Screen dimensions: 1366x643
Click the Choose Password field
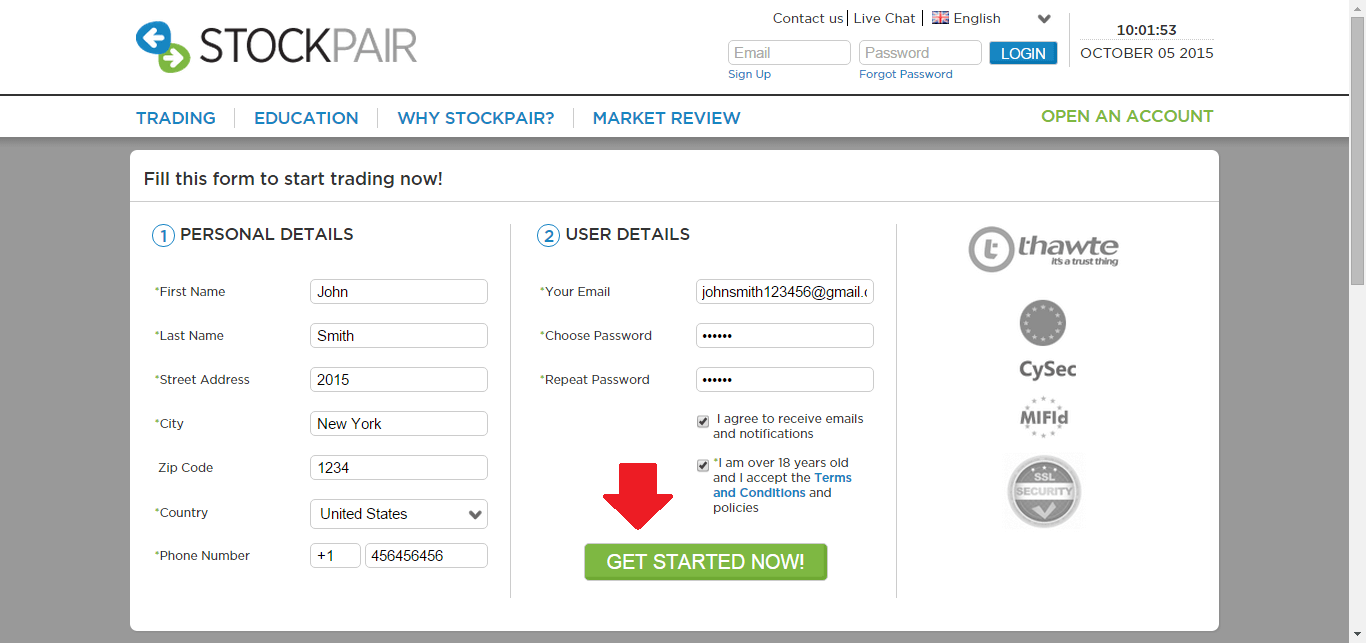(x=785, y=336)
